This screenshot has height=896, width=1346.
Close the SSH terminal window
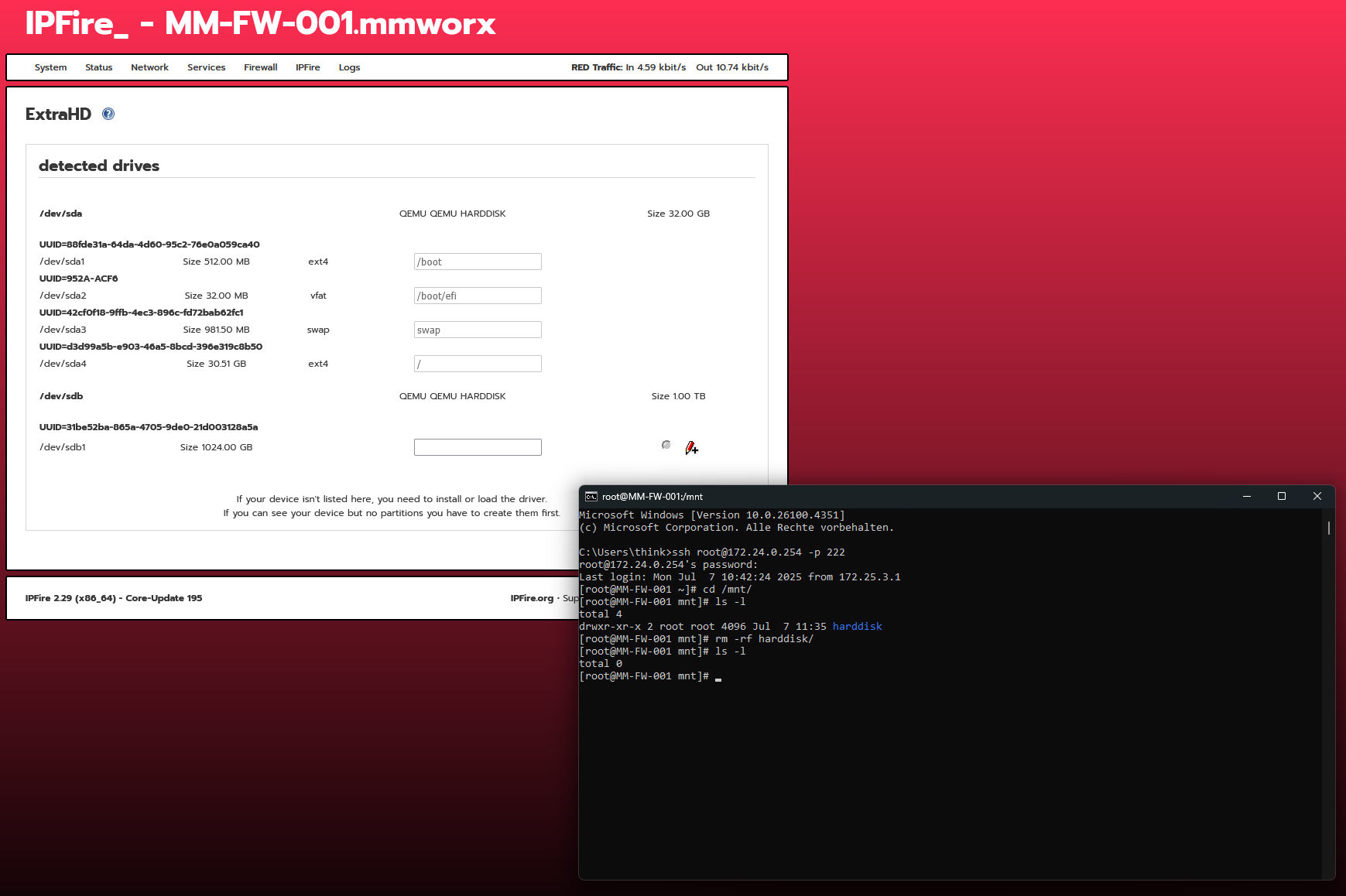pyautogui.click(x=1317, y=497)
